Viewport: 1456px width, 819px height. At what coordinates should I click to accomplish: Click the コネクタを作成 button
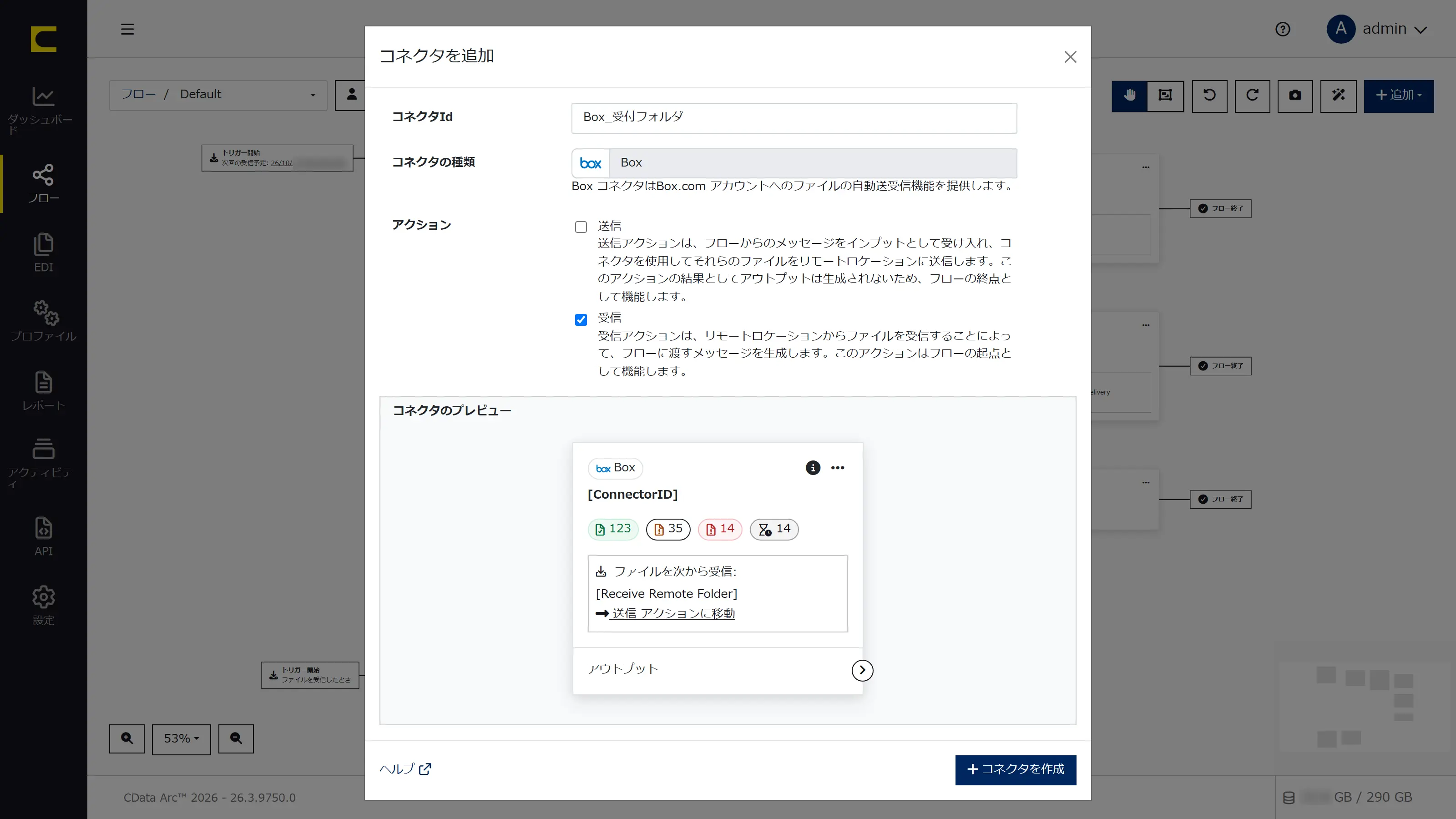1015,769
